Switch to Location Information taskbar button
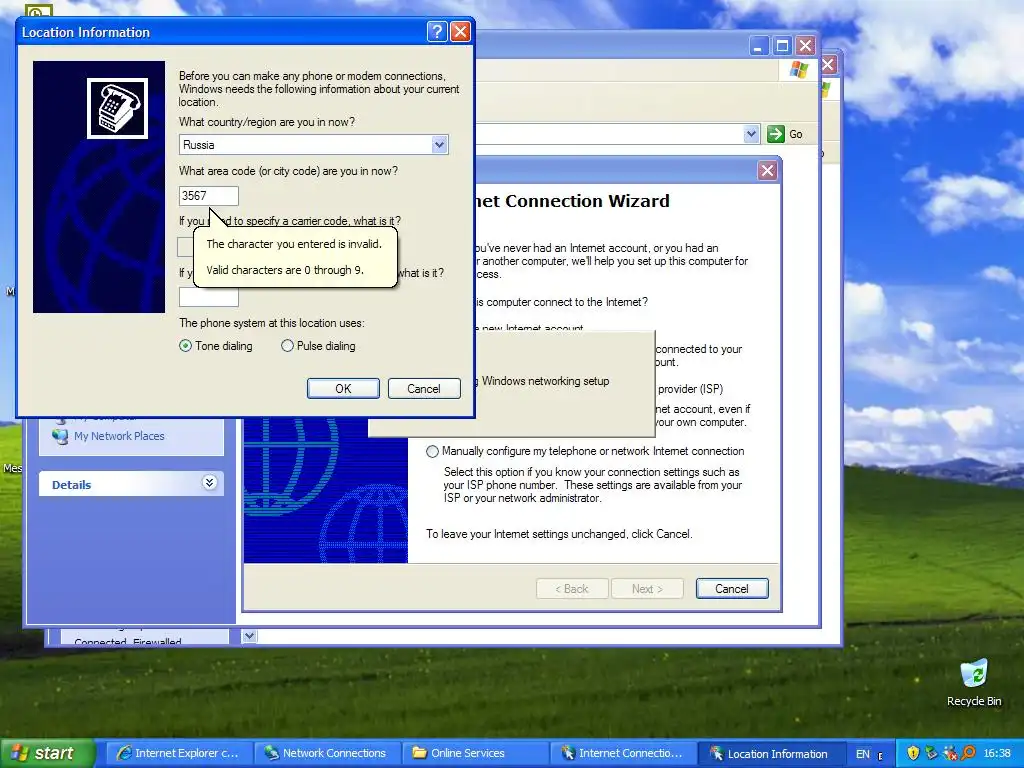This screenshot has width=1024, height=768. [770, 753]
